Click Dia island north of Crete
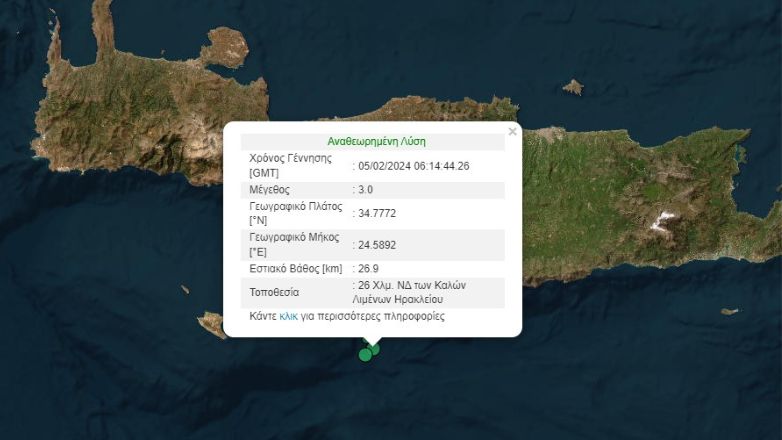Image resolution: width=782 pixels, height=440 pixels. (572, 87)
